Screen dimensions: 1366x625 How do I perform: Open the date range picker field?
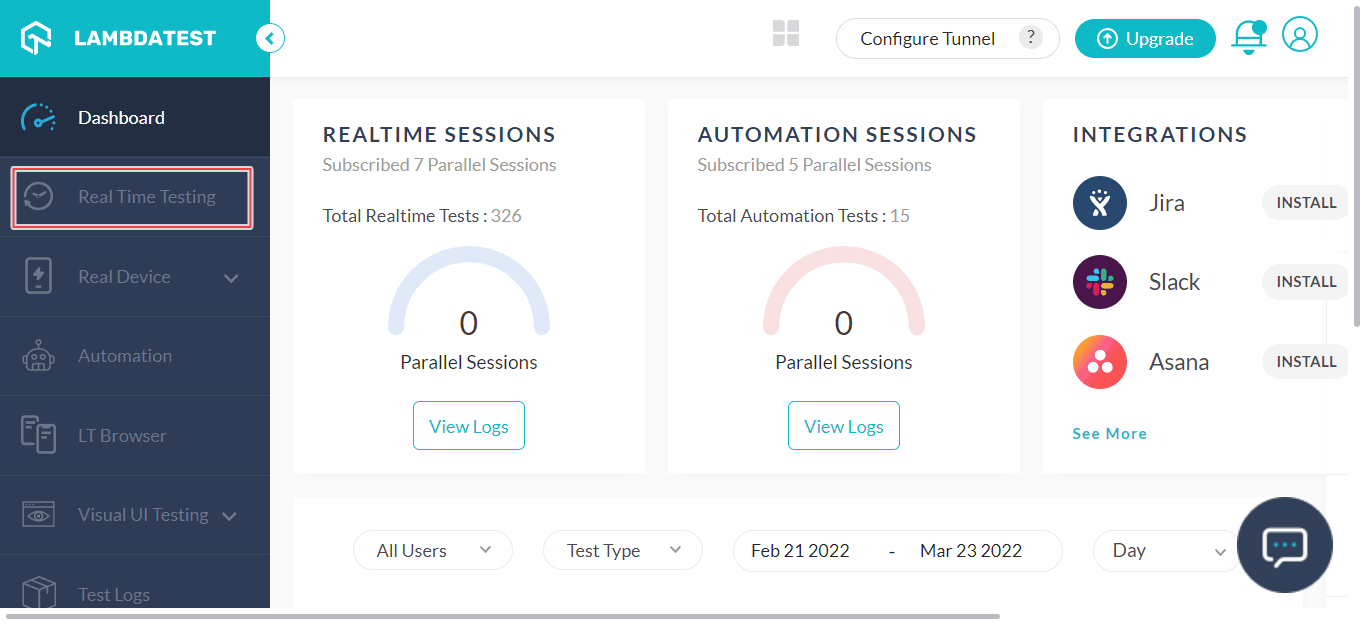point(897,550)
